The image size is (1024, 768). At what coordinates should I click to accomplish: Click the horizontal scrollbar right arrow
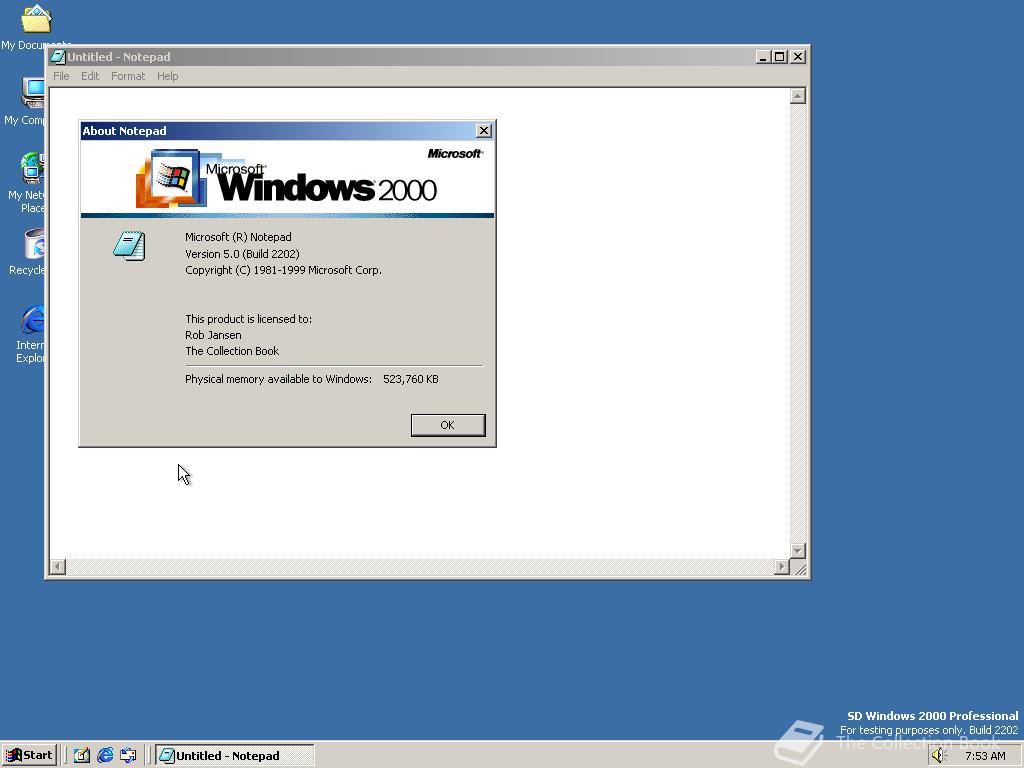782,567
